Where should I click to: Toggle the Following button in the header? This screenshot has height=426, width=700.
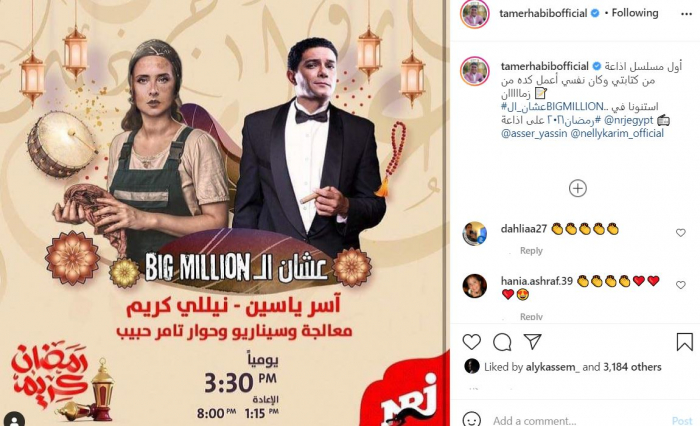point(635,13)
